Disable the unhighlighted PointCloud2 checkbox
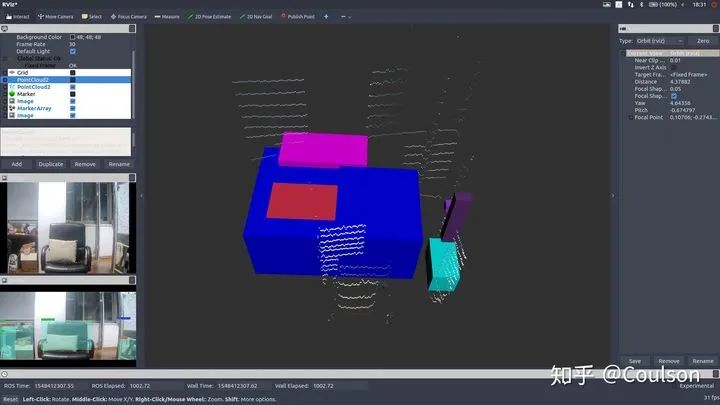The width and height of the screenshot is (720, 405). (x=73, y=87)
